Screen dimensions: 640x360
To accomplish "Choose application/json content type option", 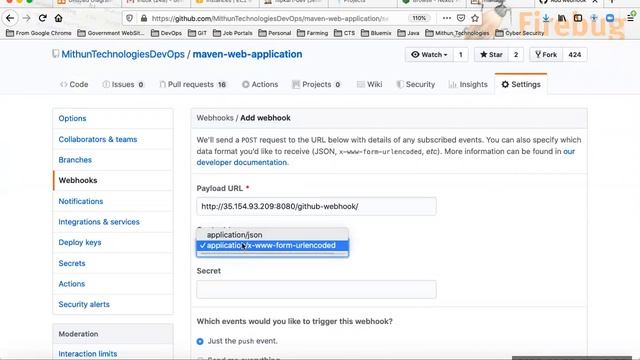I will point(272,235).
